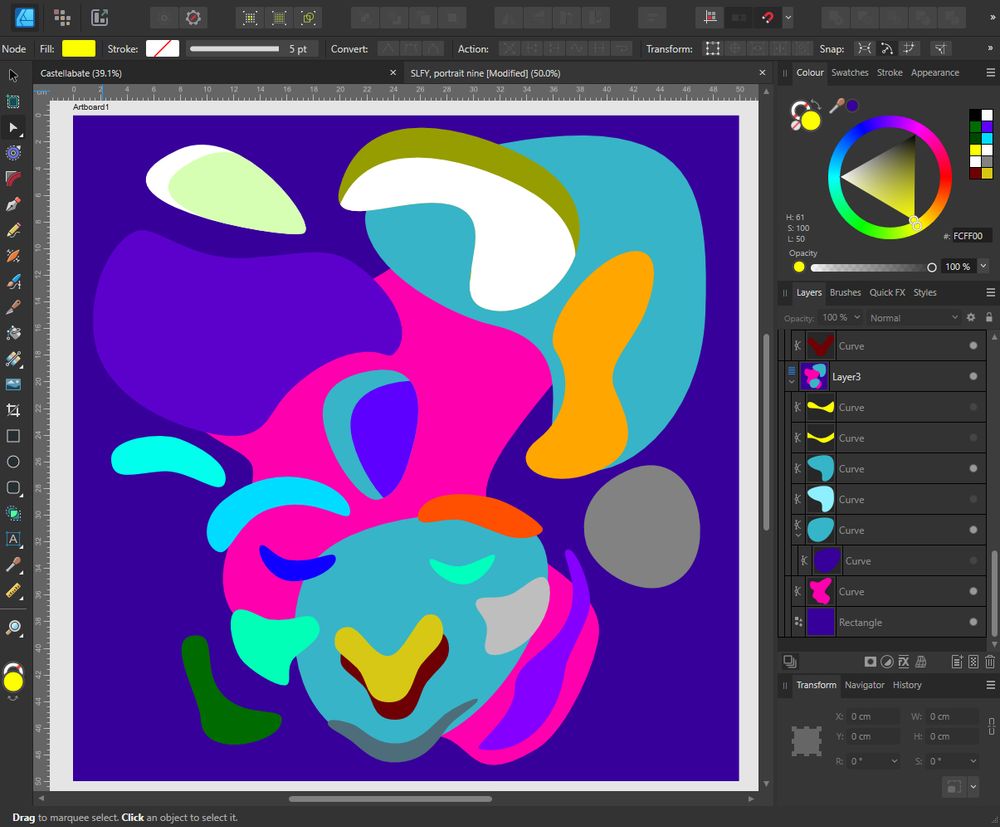Switch to the Navigator tab
The height and width of the screenshot is (827, 1000).
click(x=864, y=685)
